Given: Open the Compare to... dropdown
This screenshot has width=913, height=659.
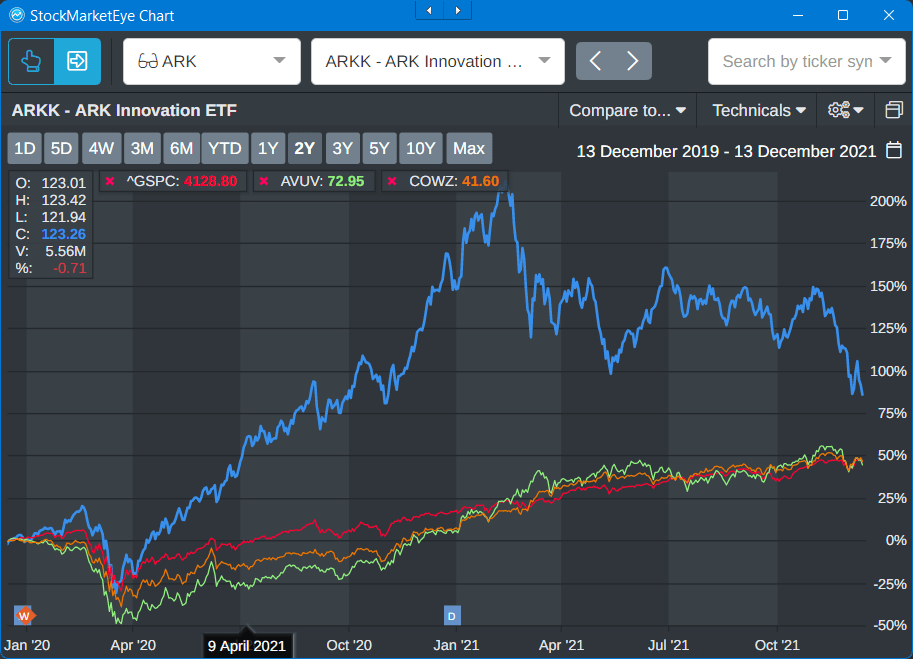Looking at the screenshot, I should click(626, 110).
